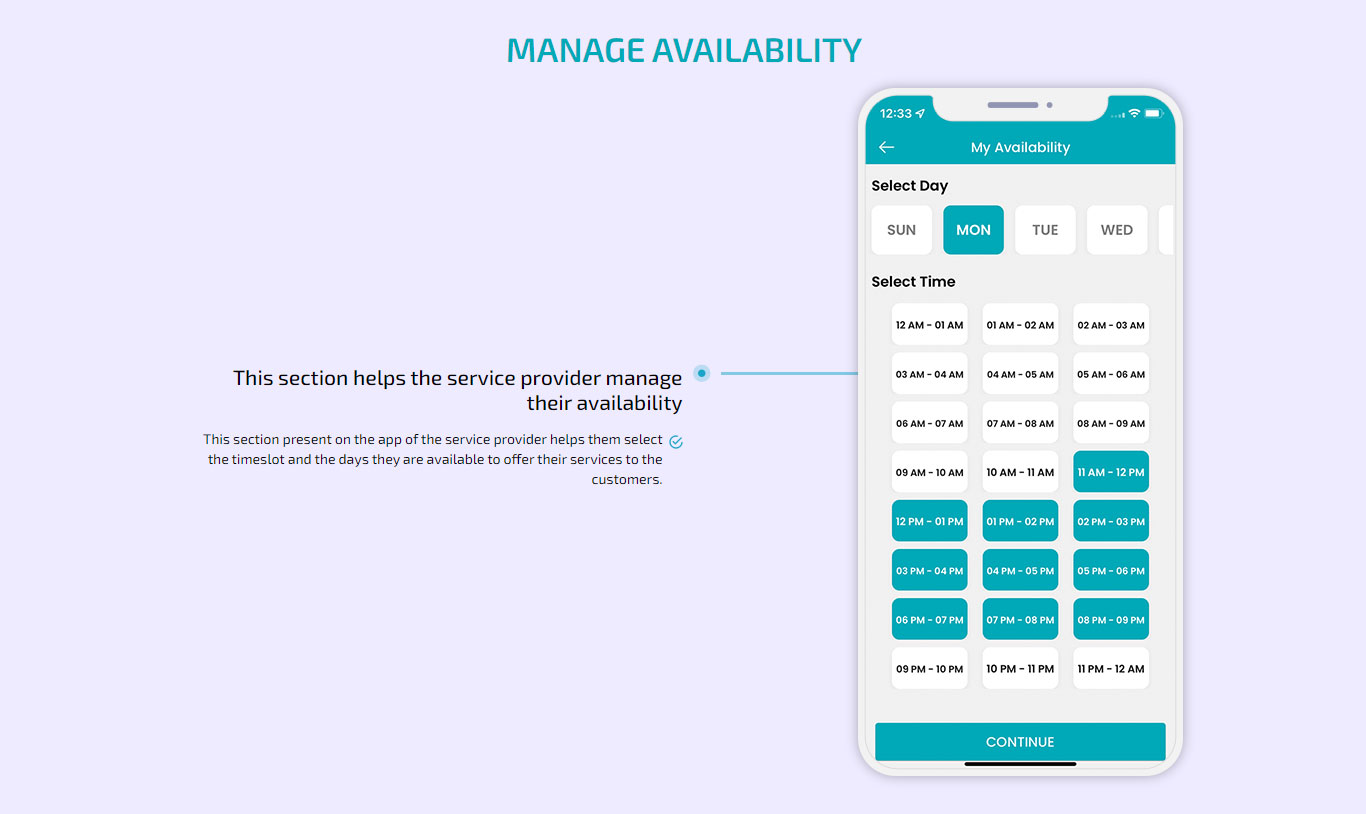Toggle the 03 AM - 04 AM timeslot
The width and height of the screenshot is (1366, 814).
pos(930,374)
